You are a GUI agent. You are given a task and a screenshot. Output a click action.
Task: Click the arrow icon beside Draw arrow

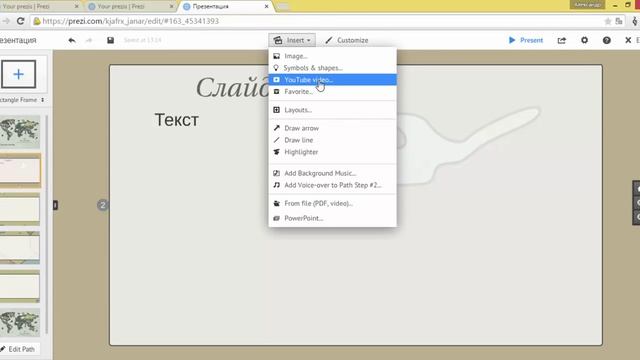pos(276,128)
